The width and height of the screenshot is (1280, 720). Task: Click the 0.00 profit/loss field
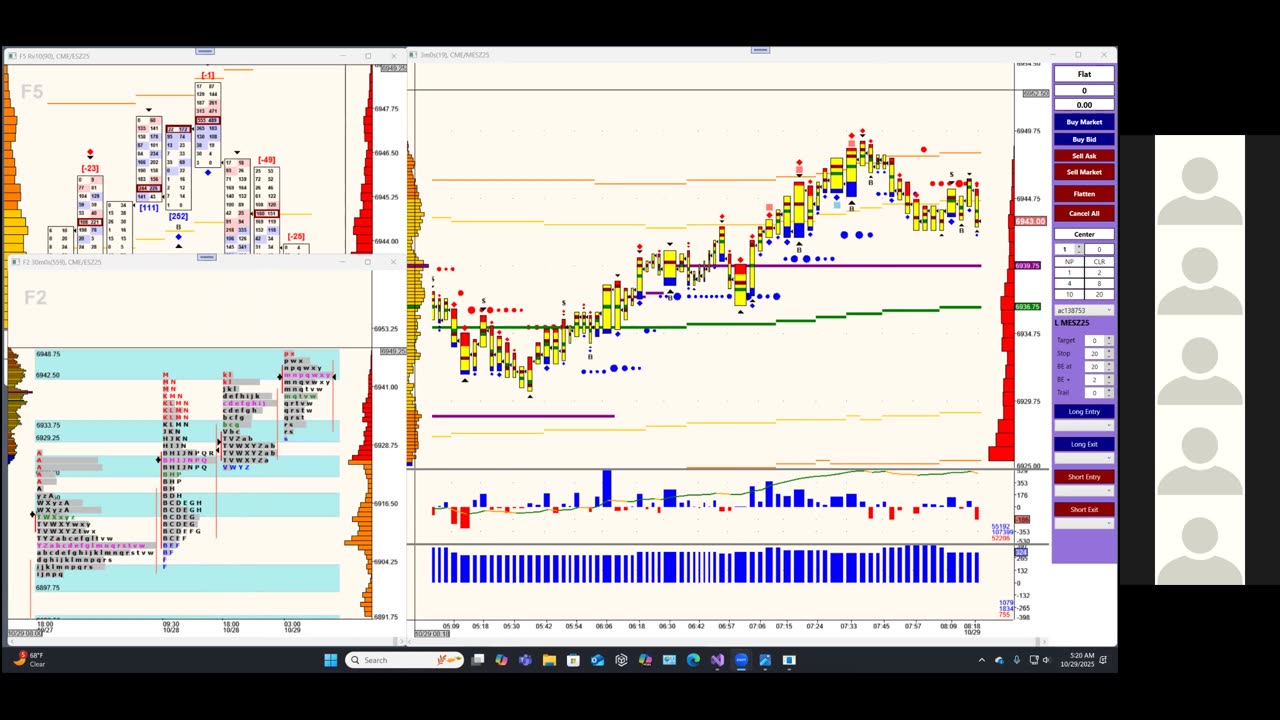pos(1084,104)
